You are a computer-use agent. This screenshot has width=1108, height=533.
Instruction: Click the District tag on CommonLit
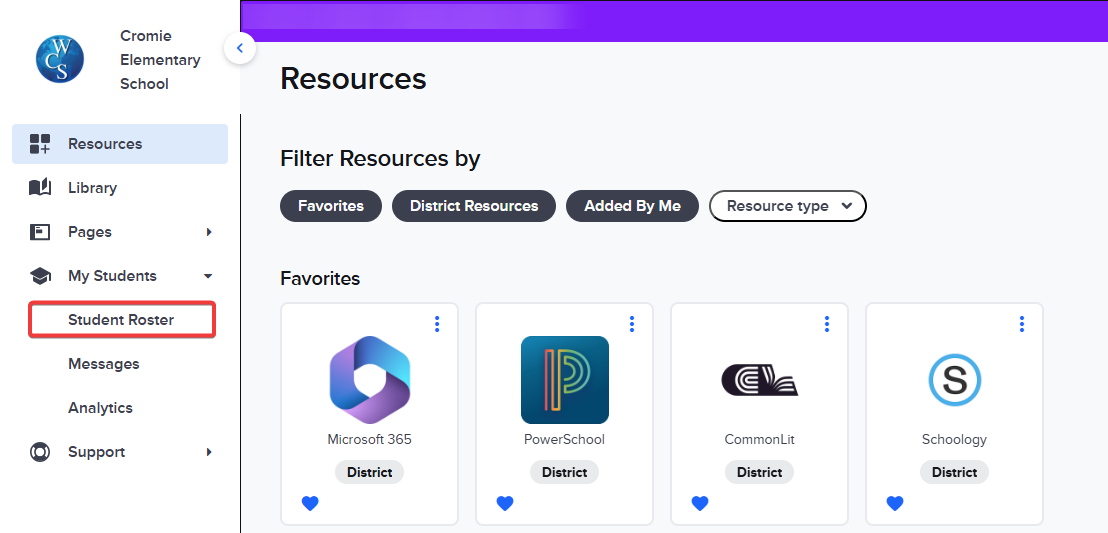click(760, 472)
